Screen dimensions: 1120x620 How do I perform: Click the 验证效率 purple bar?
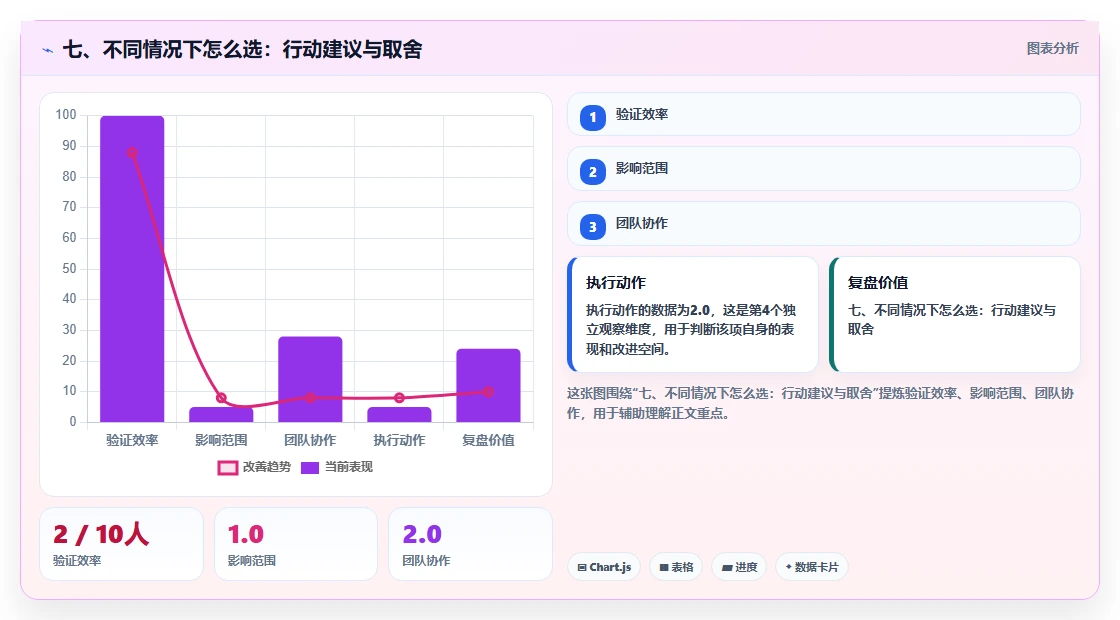click(x=132, y=269)
